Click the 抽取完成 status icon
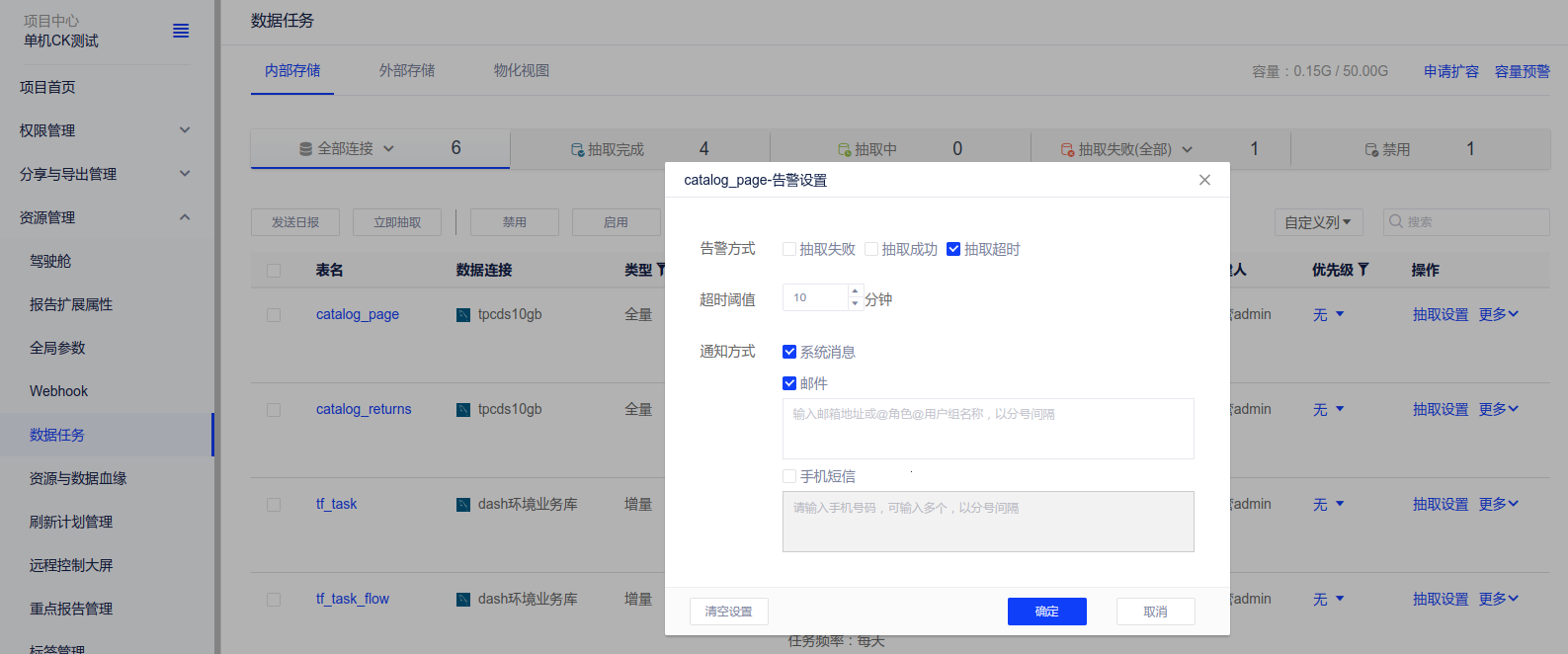 [577, 150]
